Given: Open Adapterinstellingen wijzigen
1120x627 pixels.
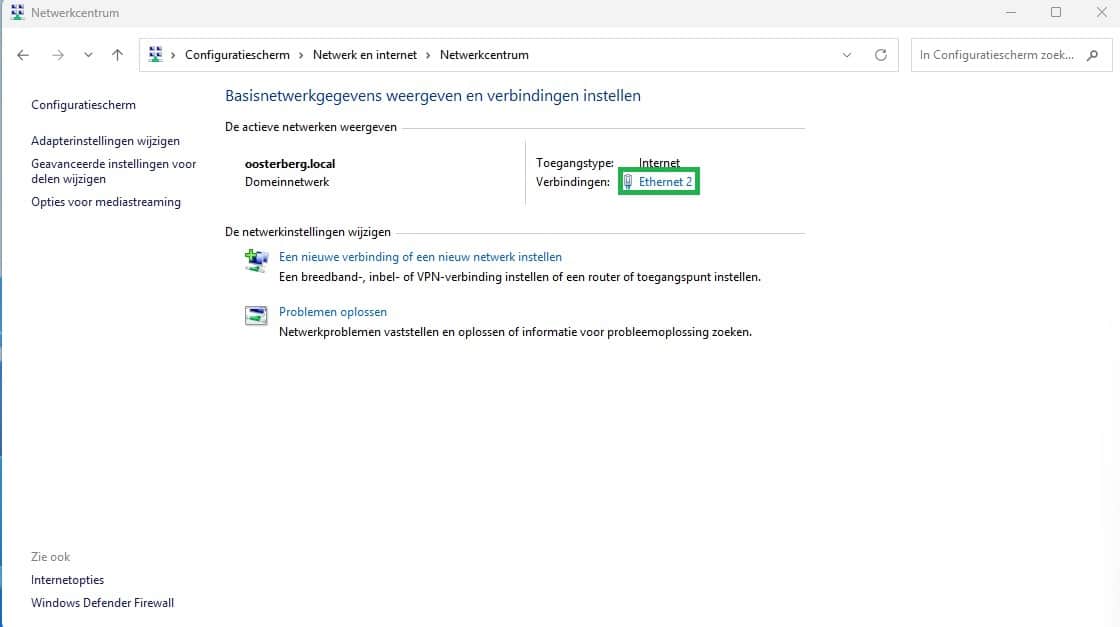Looking at the screenshot, I should click(x=105, y=141).
